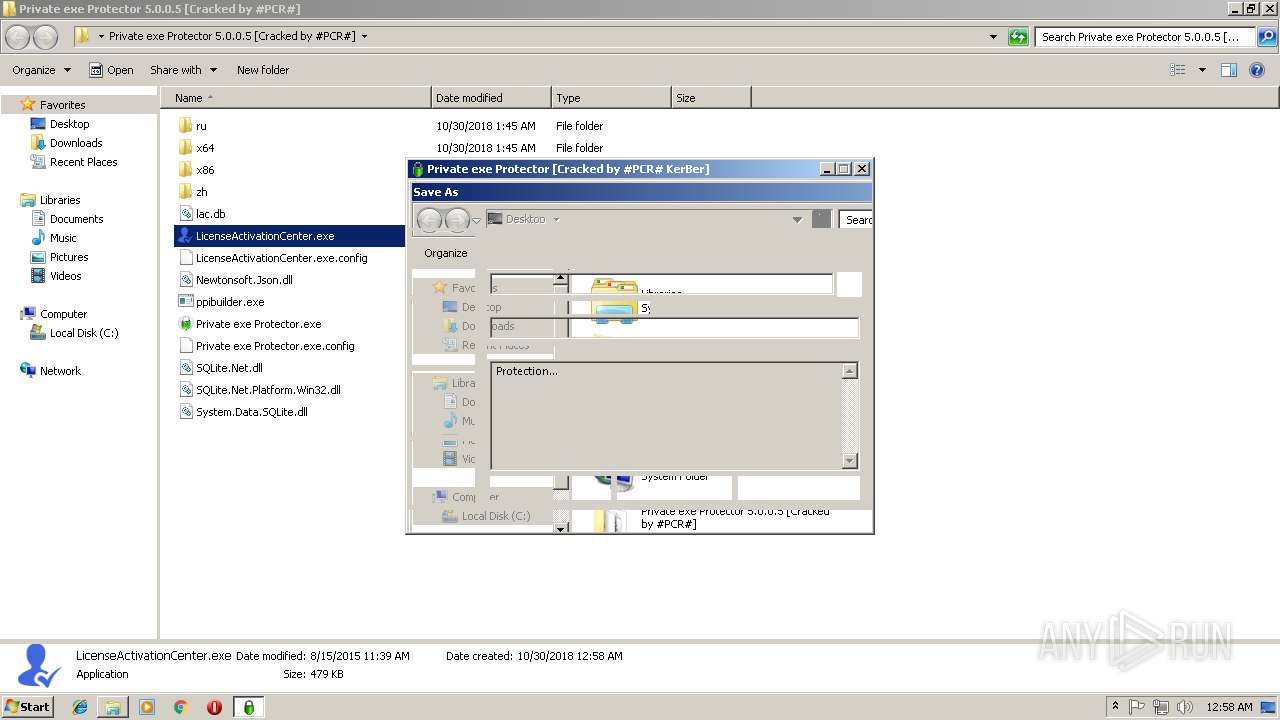Expand the address bar history dropdown
This screenshot has height=720, width=1280.
coord(993,37)
